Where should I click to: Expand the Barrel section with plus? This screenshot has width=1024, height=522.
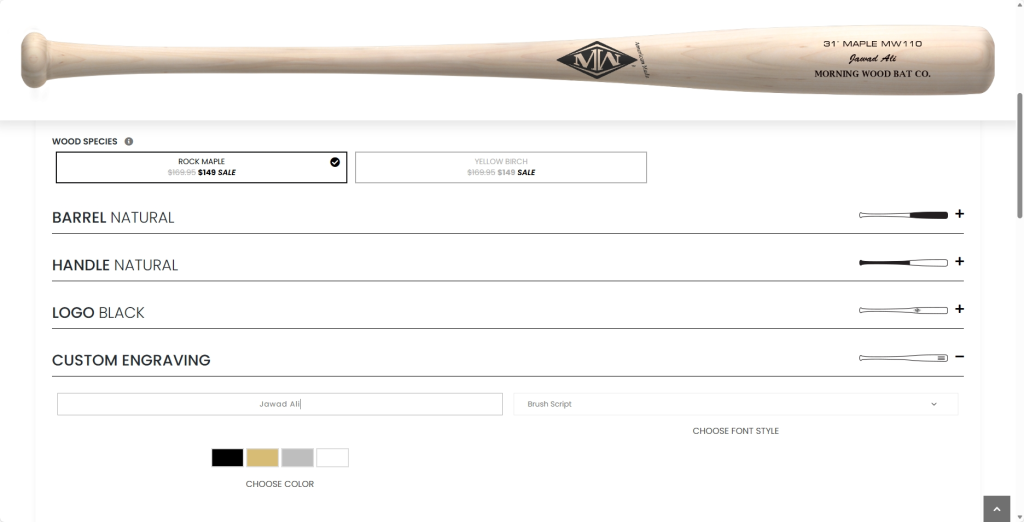[x=959, y=214]
